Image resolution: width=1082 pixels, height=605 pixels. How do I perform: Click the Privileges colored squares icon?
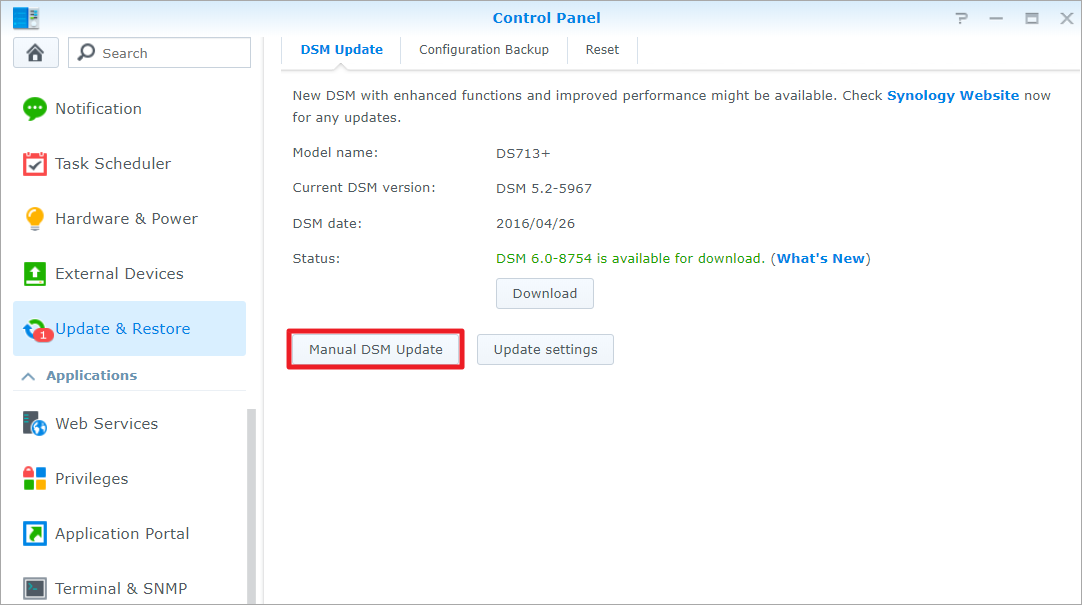pyautogui.click(x=35, y=479)
